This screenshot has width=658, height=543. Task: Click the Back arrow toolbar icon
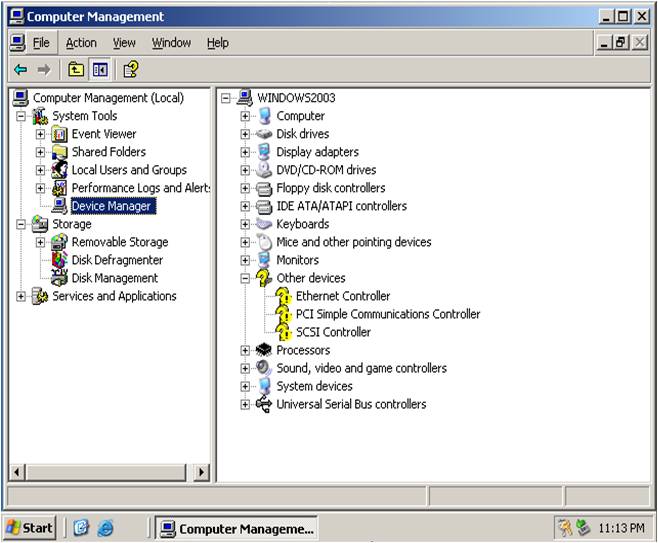(x=20, y=69)
